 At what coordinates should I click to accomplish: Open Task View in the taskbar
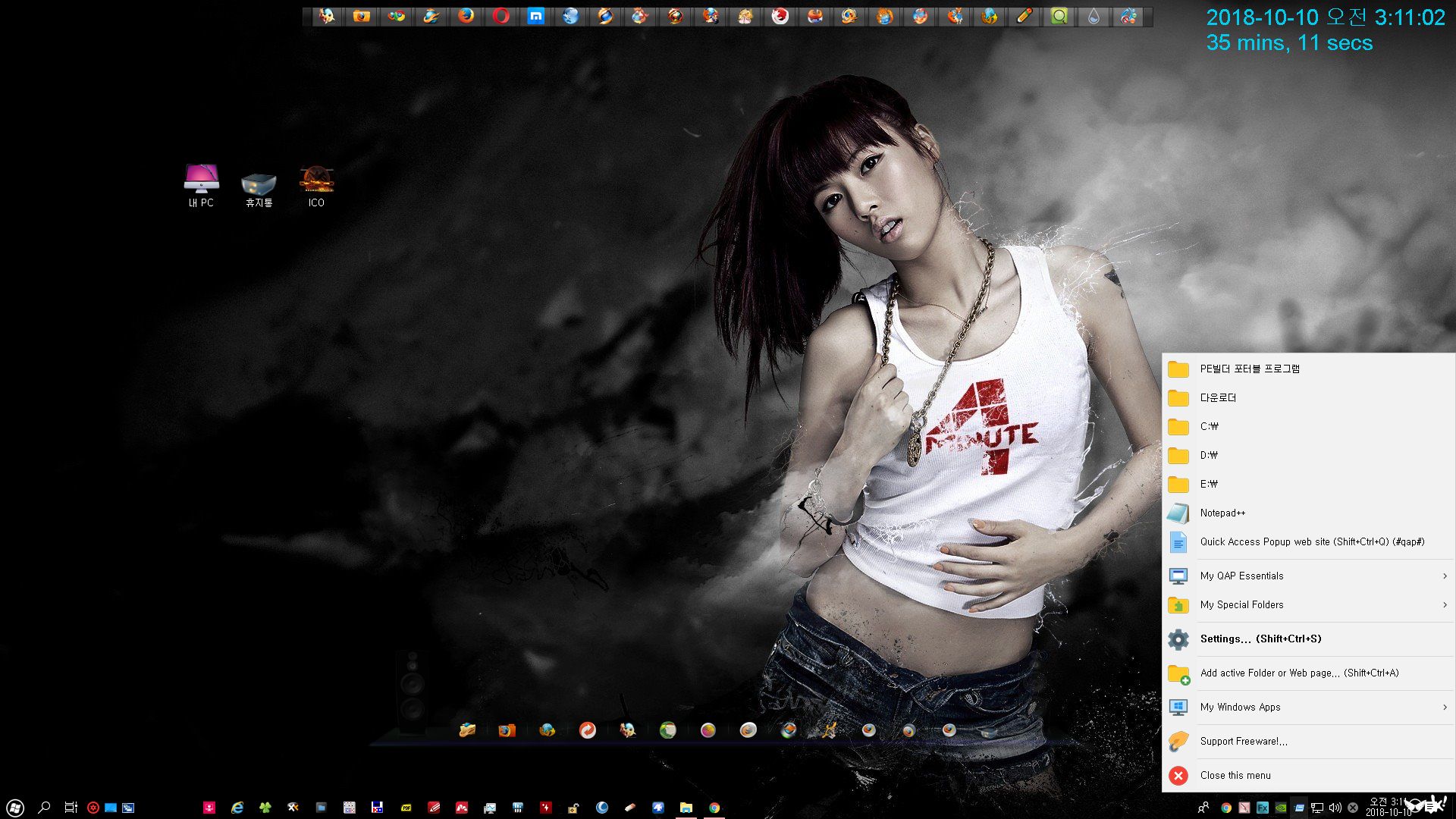tap(71, 808)
